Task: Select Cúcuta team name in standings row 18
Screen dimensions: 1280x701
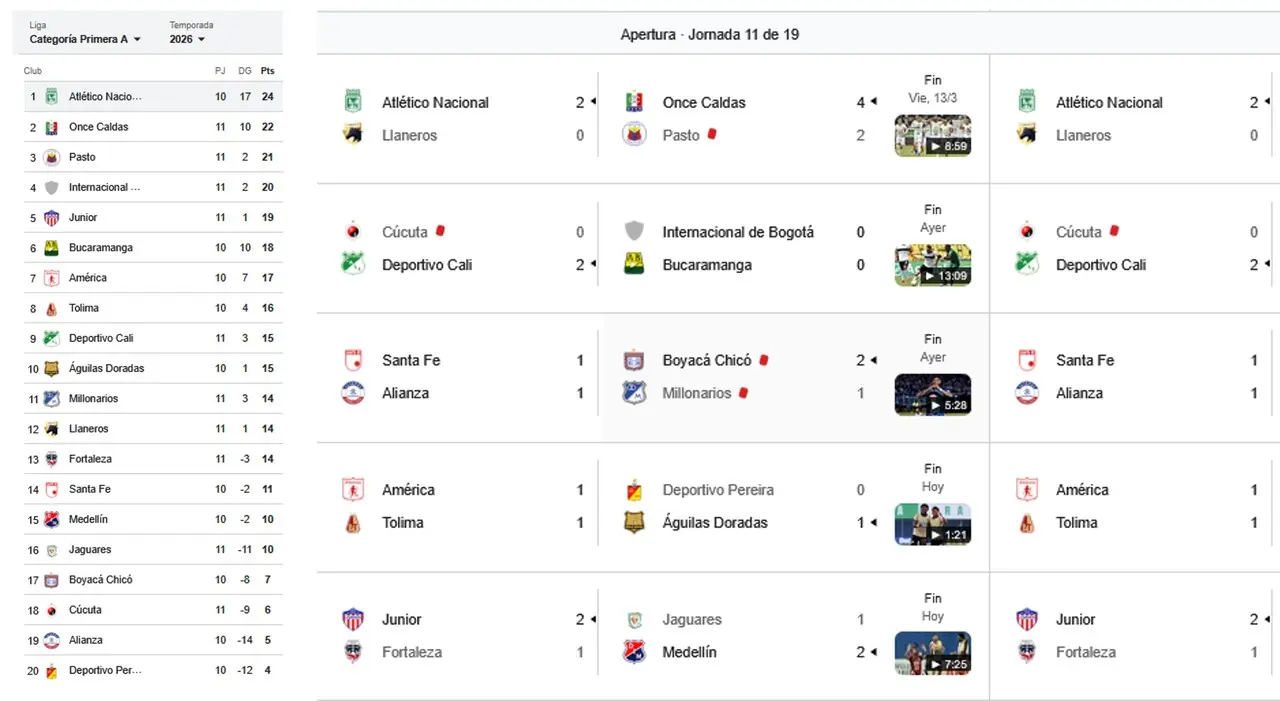Action: (85, 610)
